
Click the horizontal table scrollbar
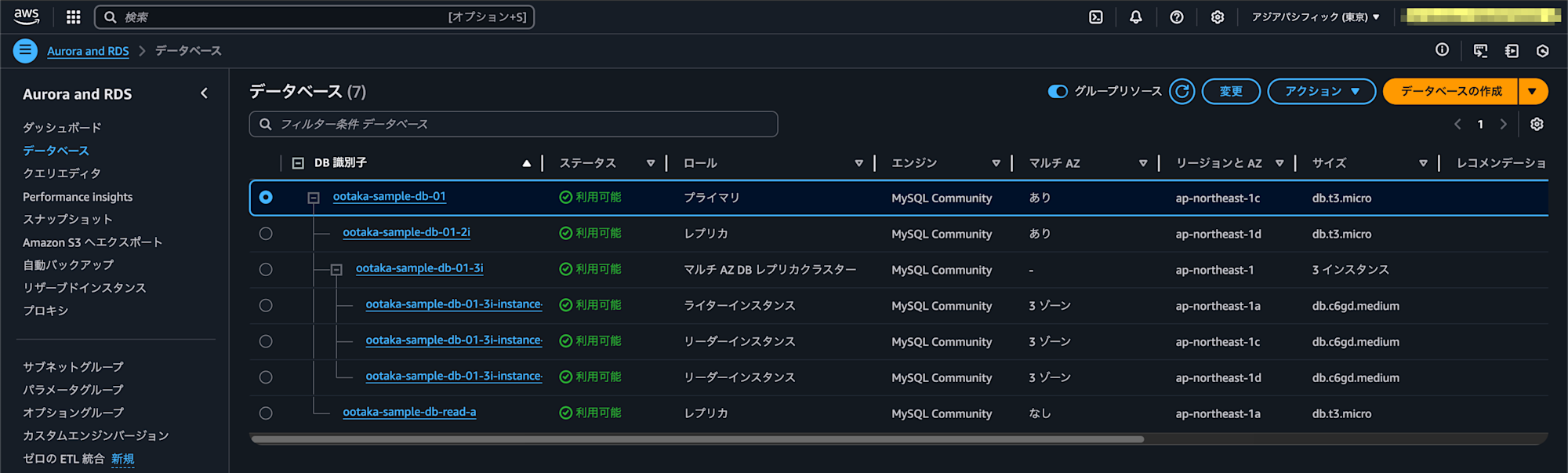coord(697,439)
